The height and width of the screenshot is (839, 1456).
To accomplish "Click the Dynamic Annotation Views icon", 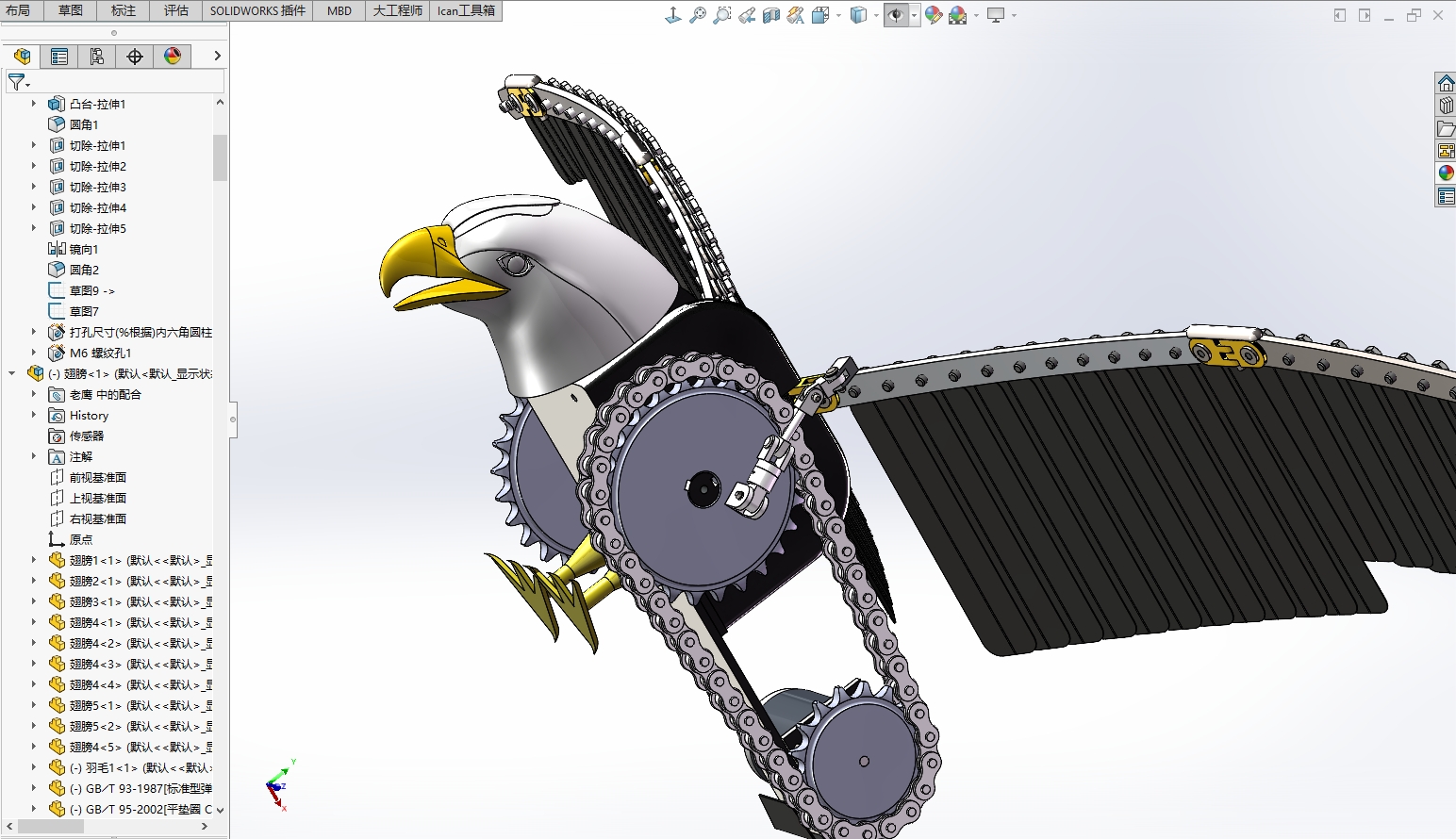I will [x=796, y=15].
